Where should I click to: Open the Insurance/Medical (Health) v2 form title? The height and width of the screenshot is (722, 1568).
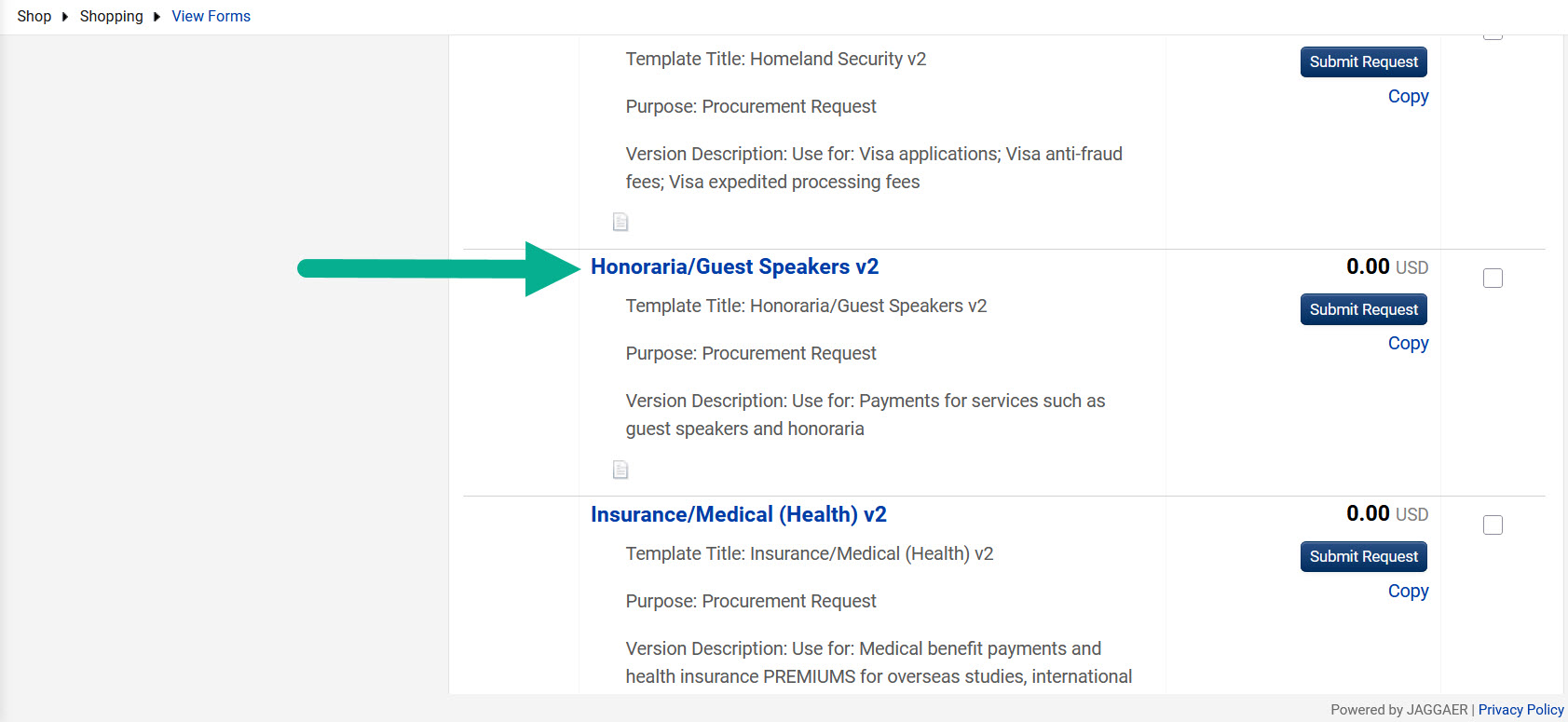coord(739,514)
